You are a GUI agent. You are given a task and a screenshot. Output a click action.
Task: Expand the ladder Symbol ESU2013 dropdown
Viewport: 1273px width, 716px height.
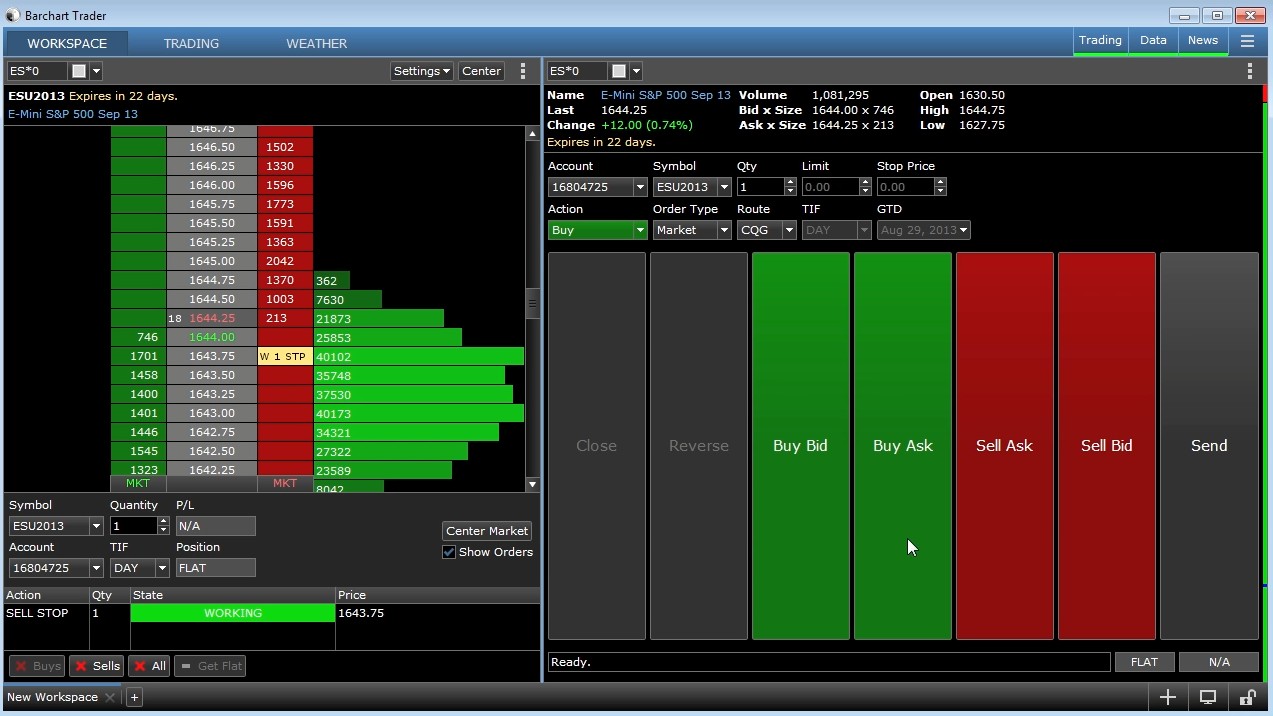[96, 526]
